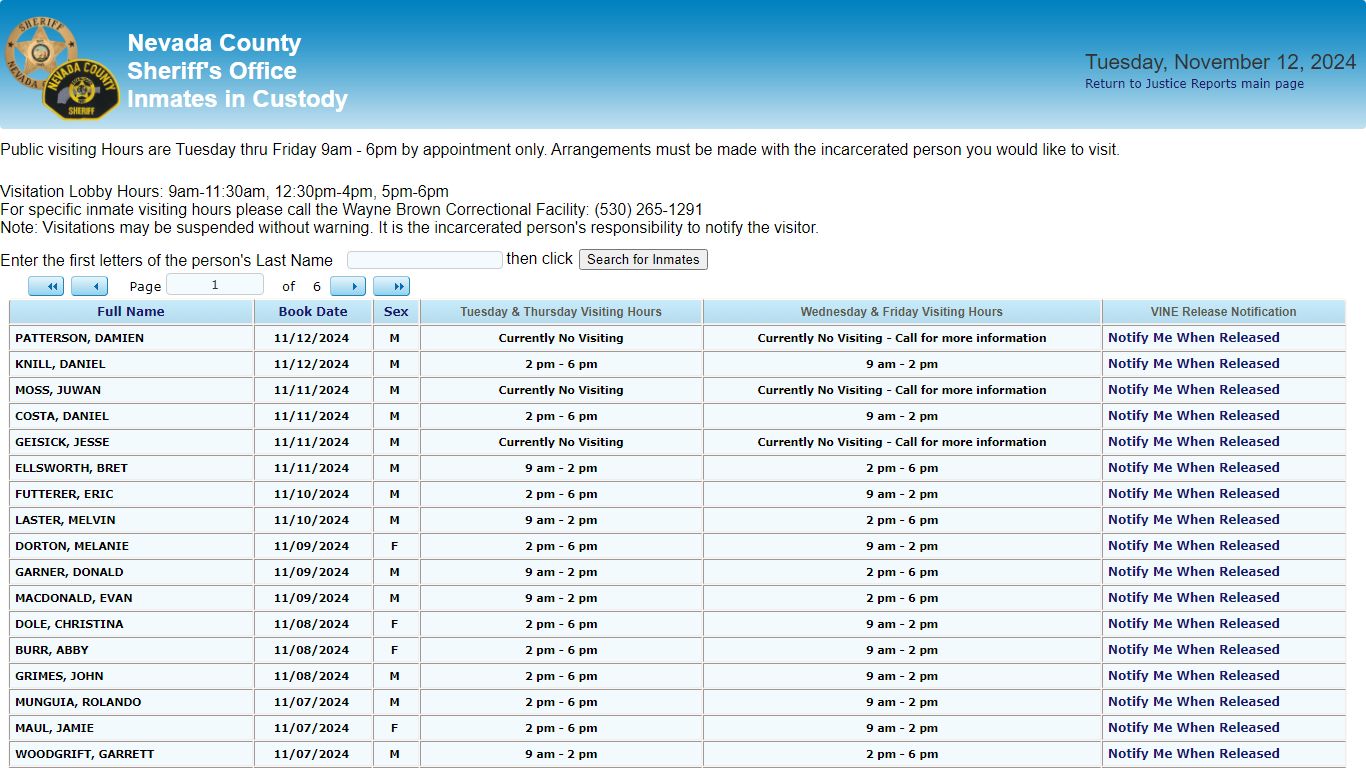Image resolution: width=1366 pixels, height=768 pixels.
Task: Notify Me When Released for KNILL, DANIEL
Action: coord(1193,364)
